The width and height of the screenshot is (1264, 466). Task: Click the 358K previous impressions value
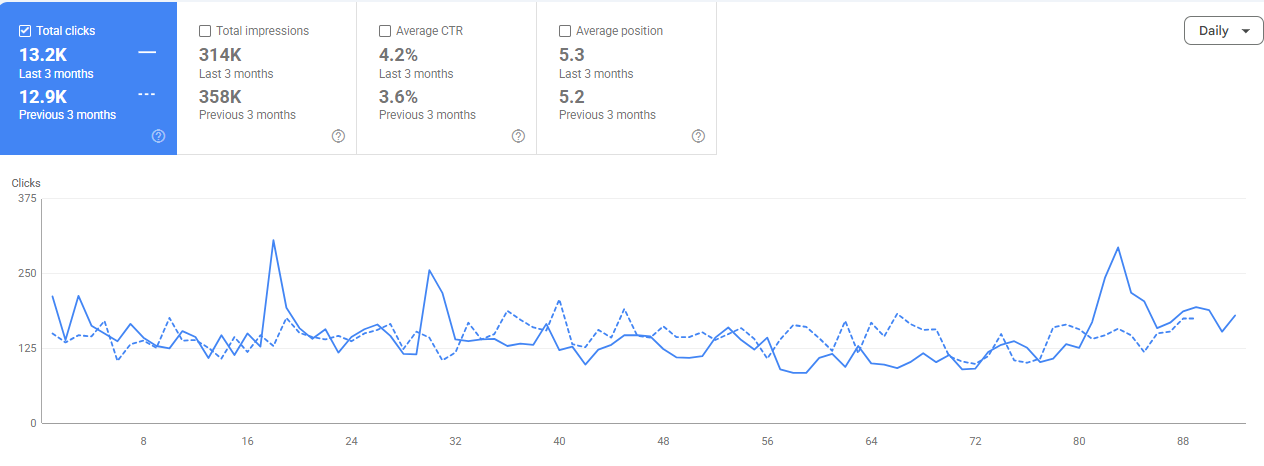(x=220, y=97)
